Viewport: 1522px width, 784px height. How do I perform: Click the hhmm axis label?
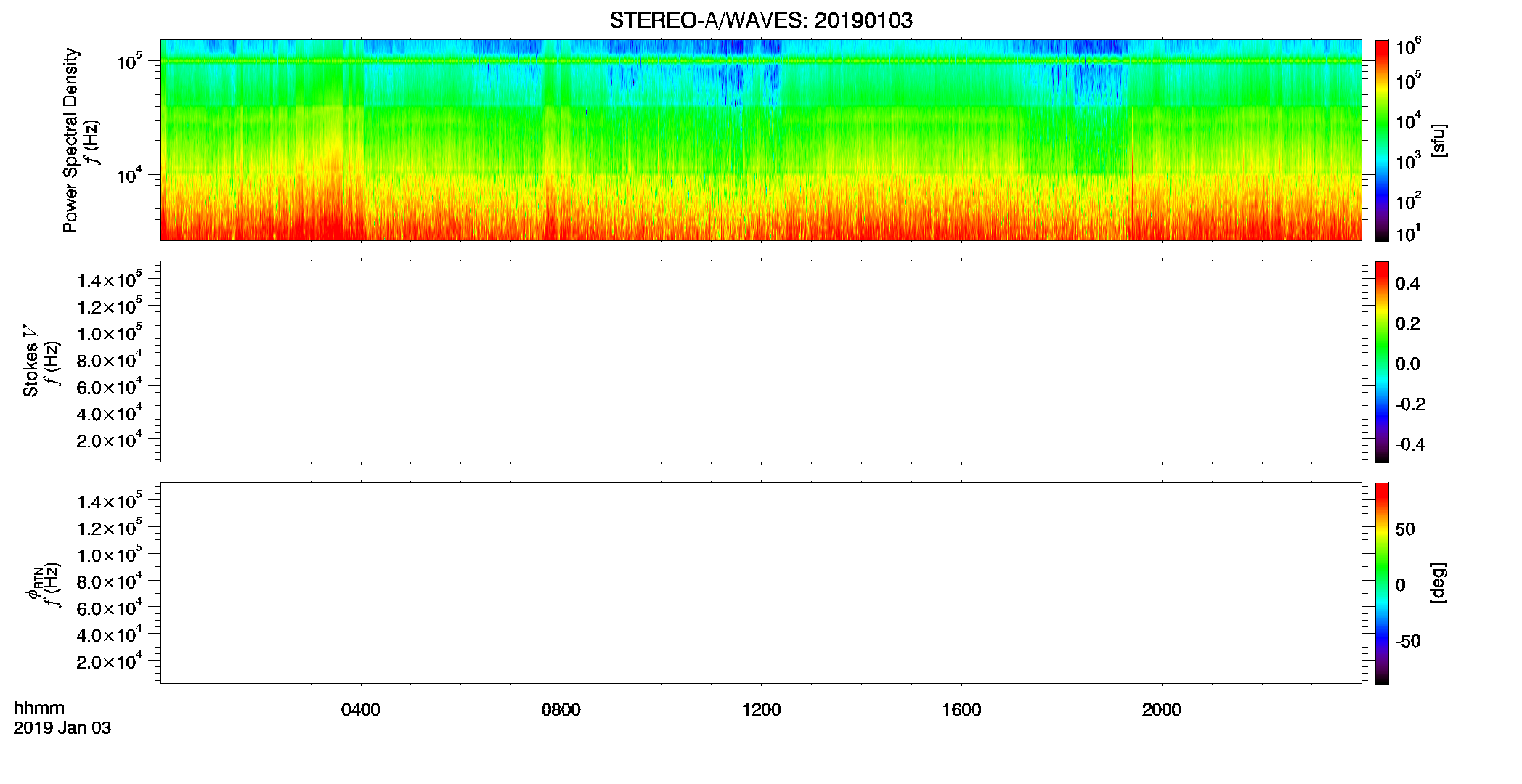click(x=39, y=709)
